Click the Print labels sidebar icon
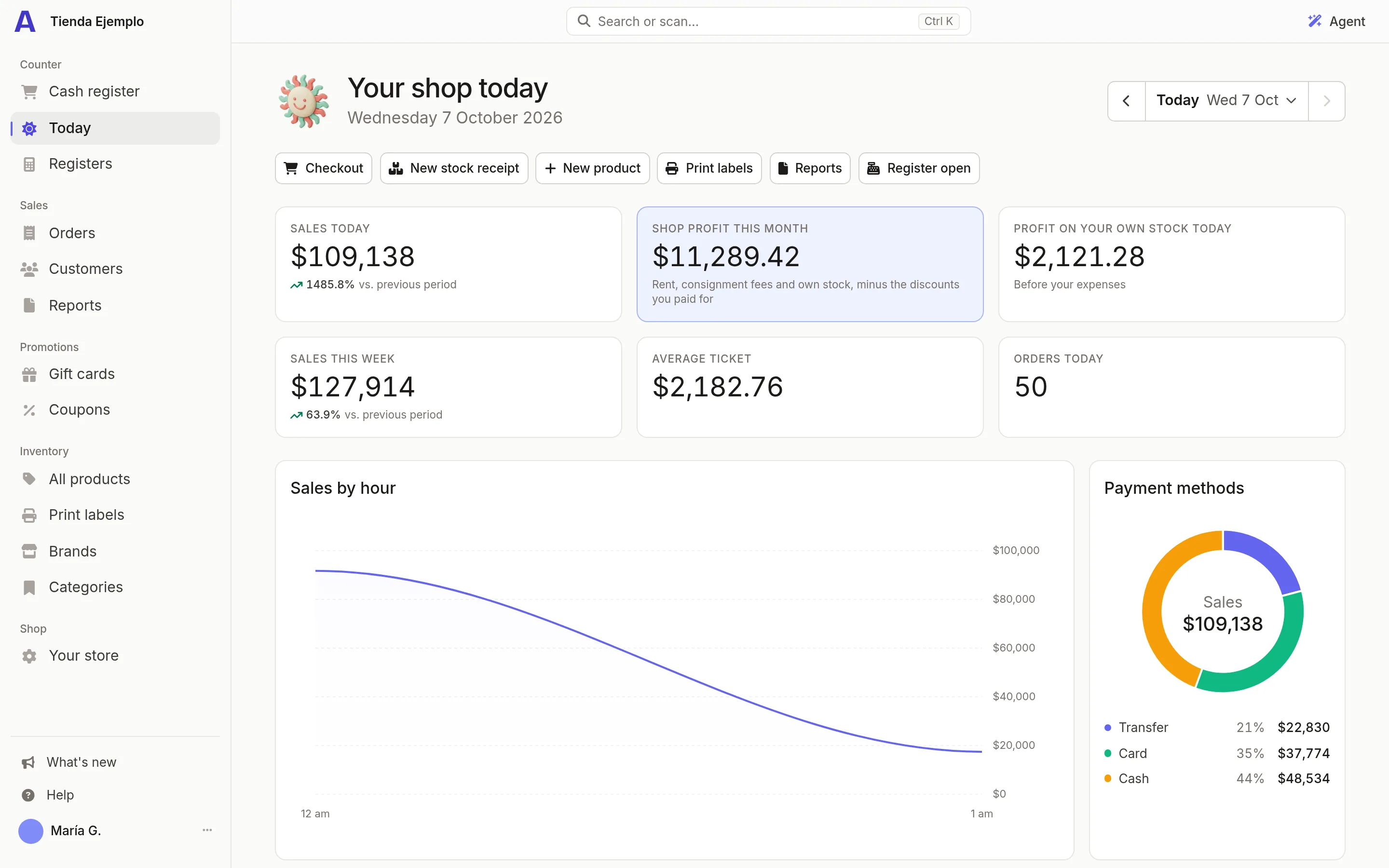 tap(29, 515)
